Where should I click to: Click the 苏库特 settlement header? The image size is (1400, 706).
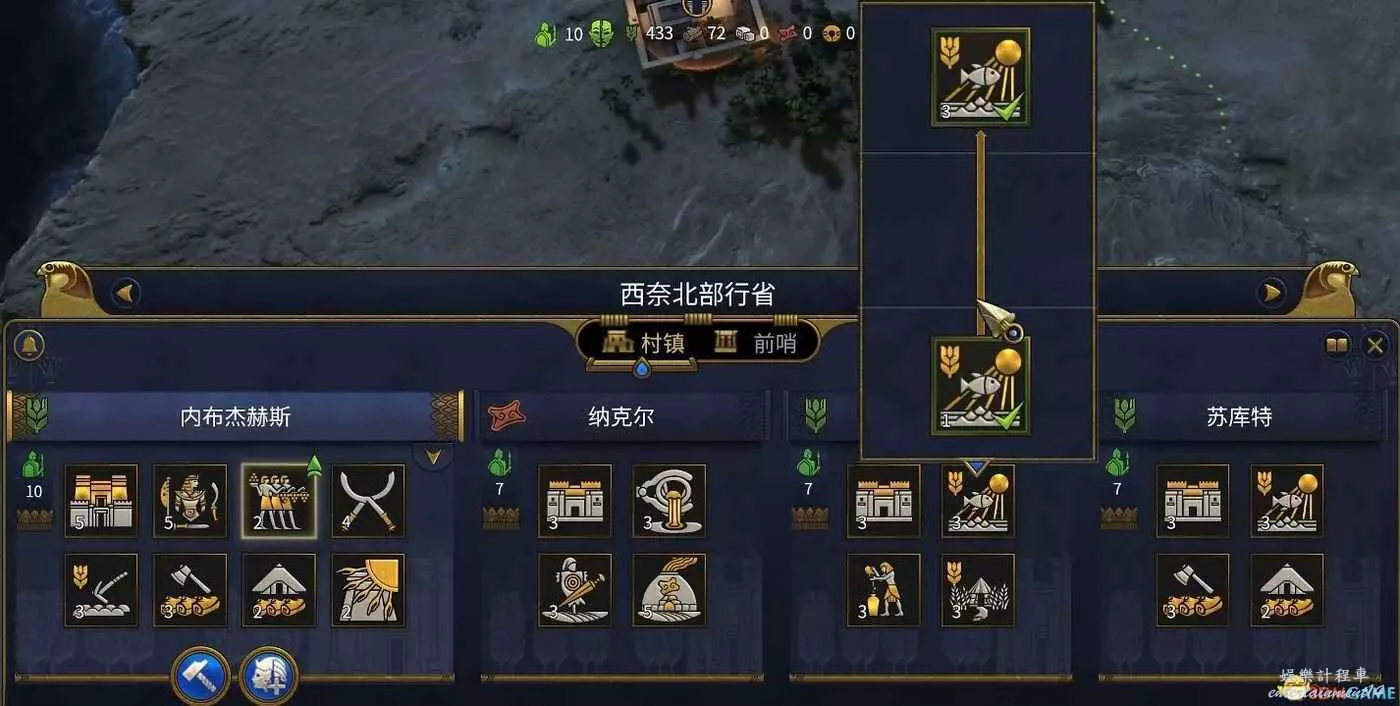1239,416
